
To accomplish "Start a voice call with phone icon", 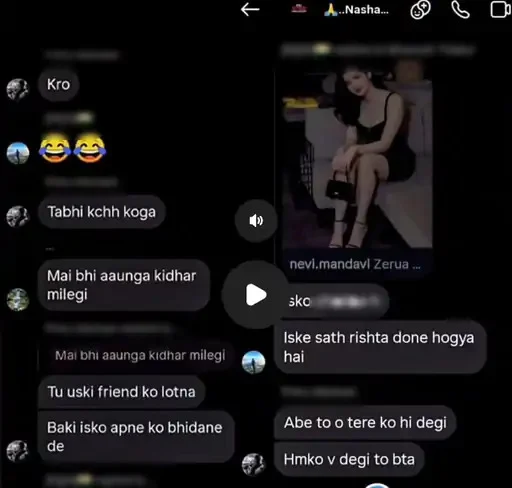I will point(460,9).
